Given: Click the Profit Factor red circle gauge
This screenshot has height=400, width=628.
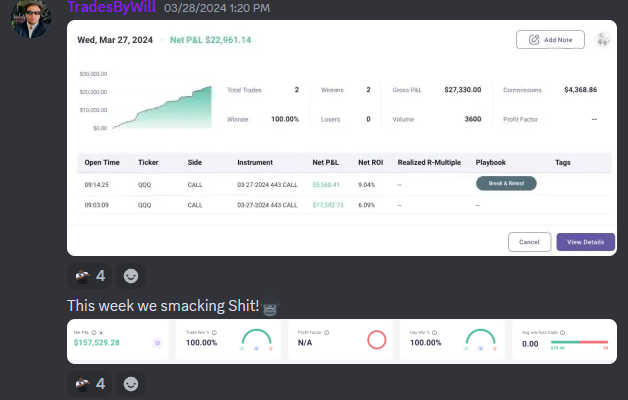Looking at the screenshot, I should pos(376,341).
